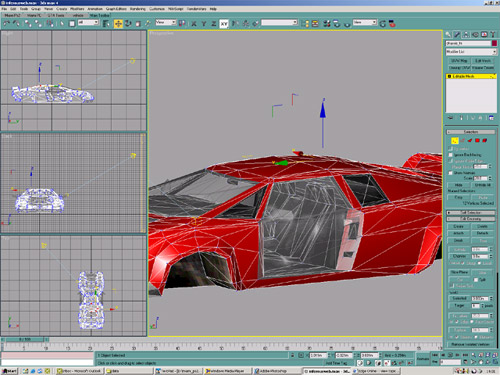
Task: Open the Utilities hammer panel tab
Action: coord(493,34)
